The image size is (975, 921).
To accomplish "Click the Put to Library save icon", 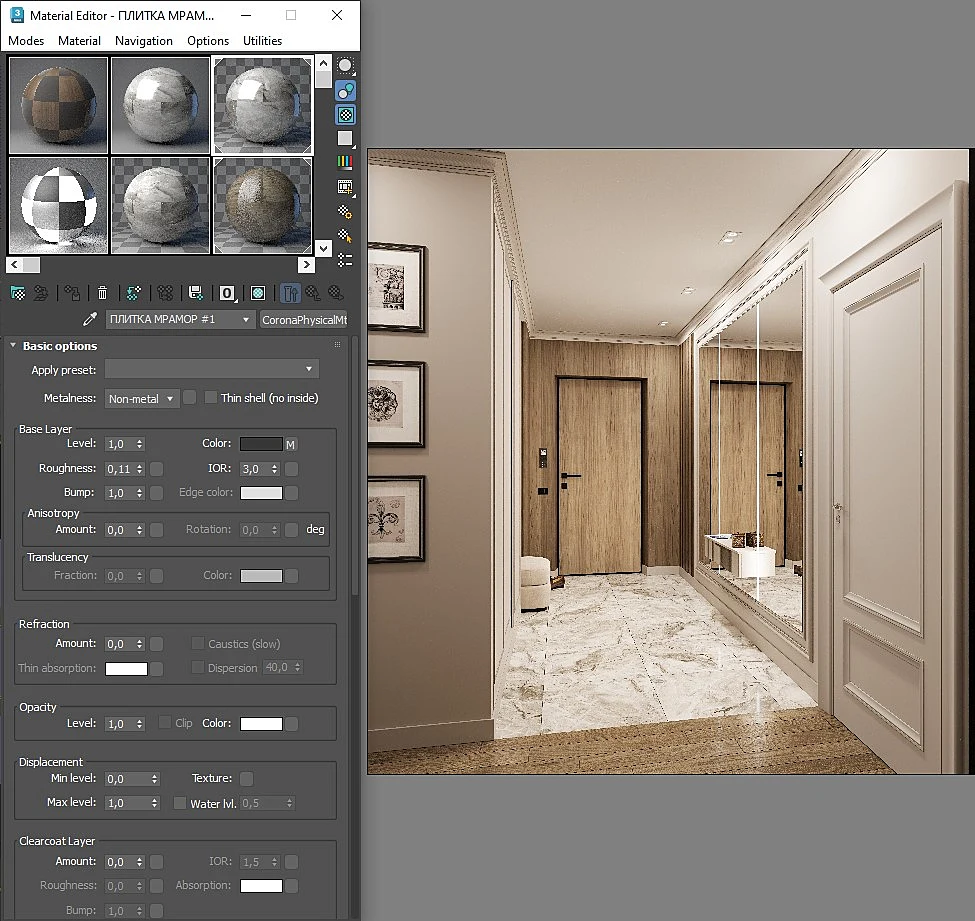I will (195, 293).
